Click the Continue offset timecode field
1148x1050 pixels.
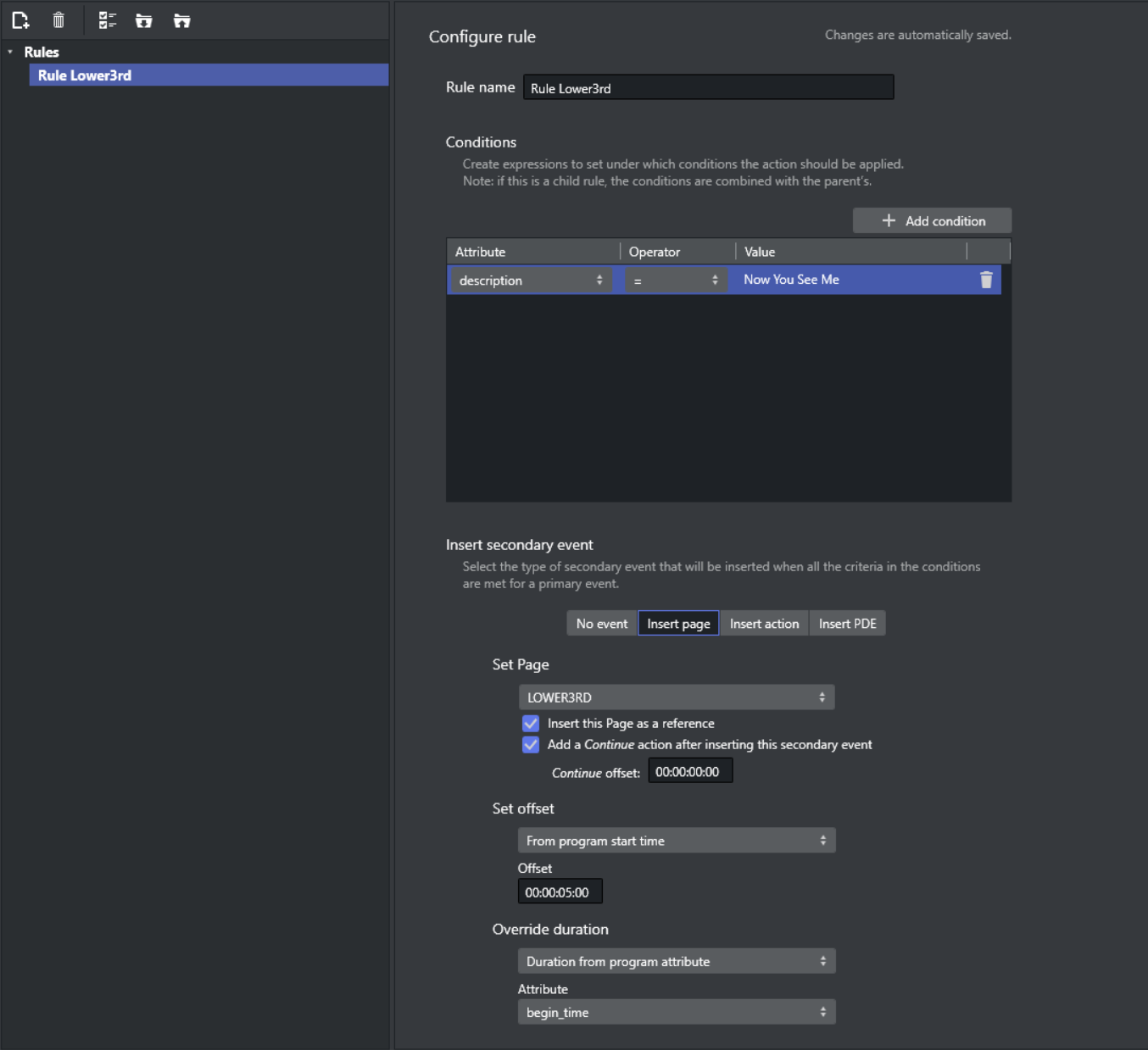click(x=690, y=771)
